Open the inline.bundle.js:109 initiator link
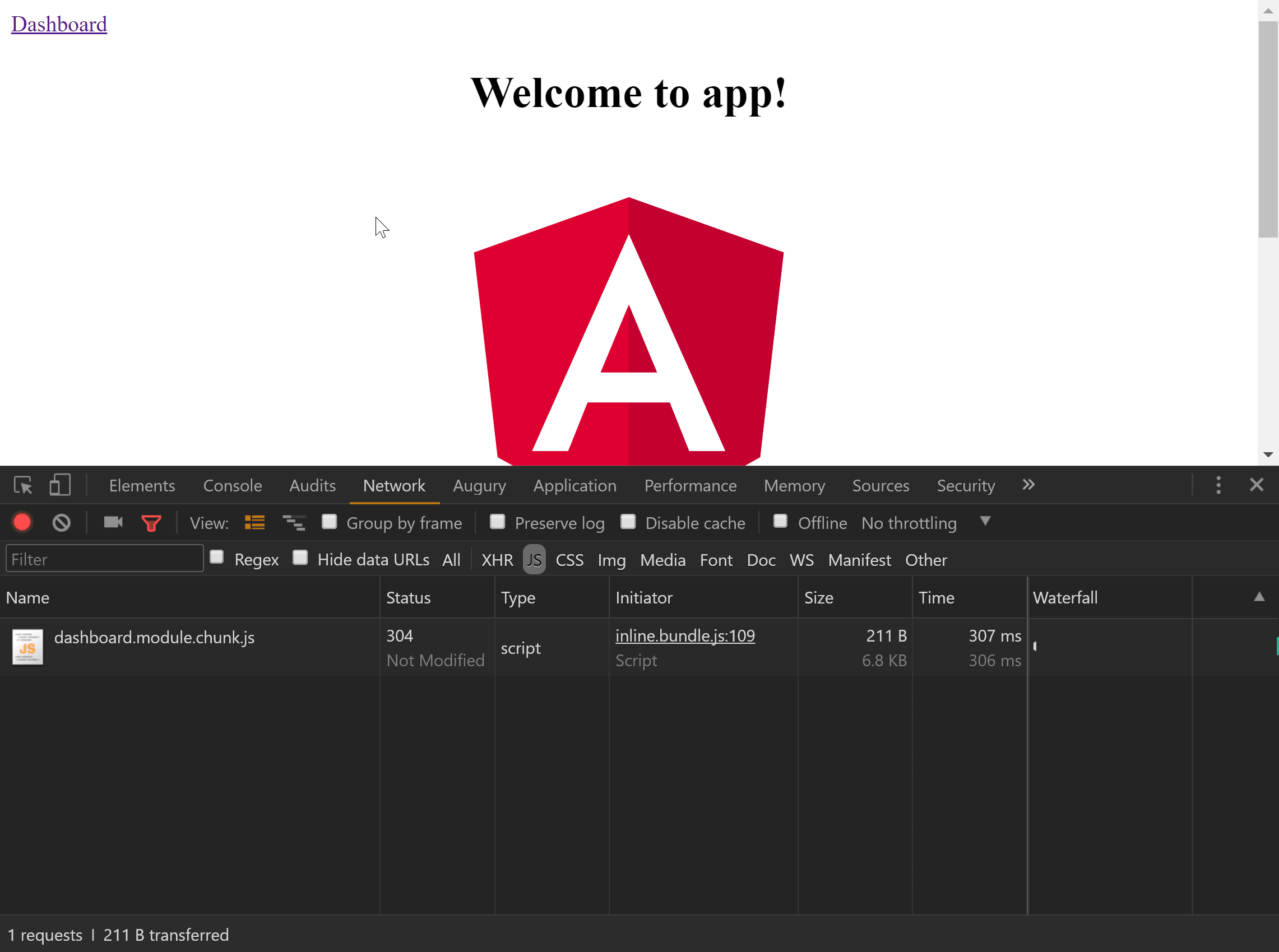The width and height of the screenshot is (1279, 952). (x=685, y=635)
